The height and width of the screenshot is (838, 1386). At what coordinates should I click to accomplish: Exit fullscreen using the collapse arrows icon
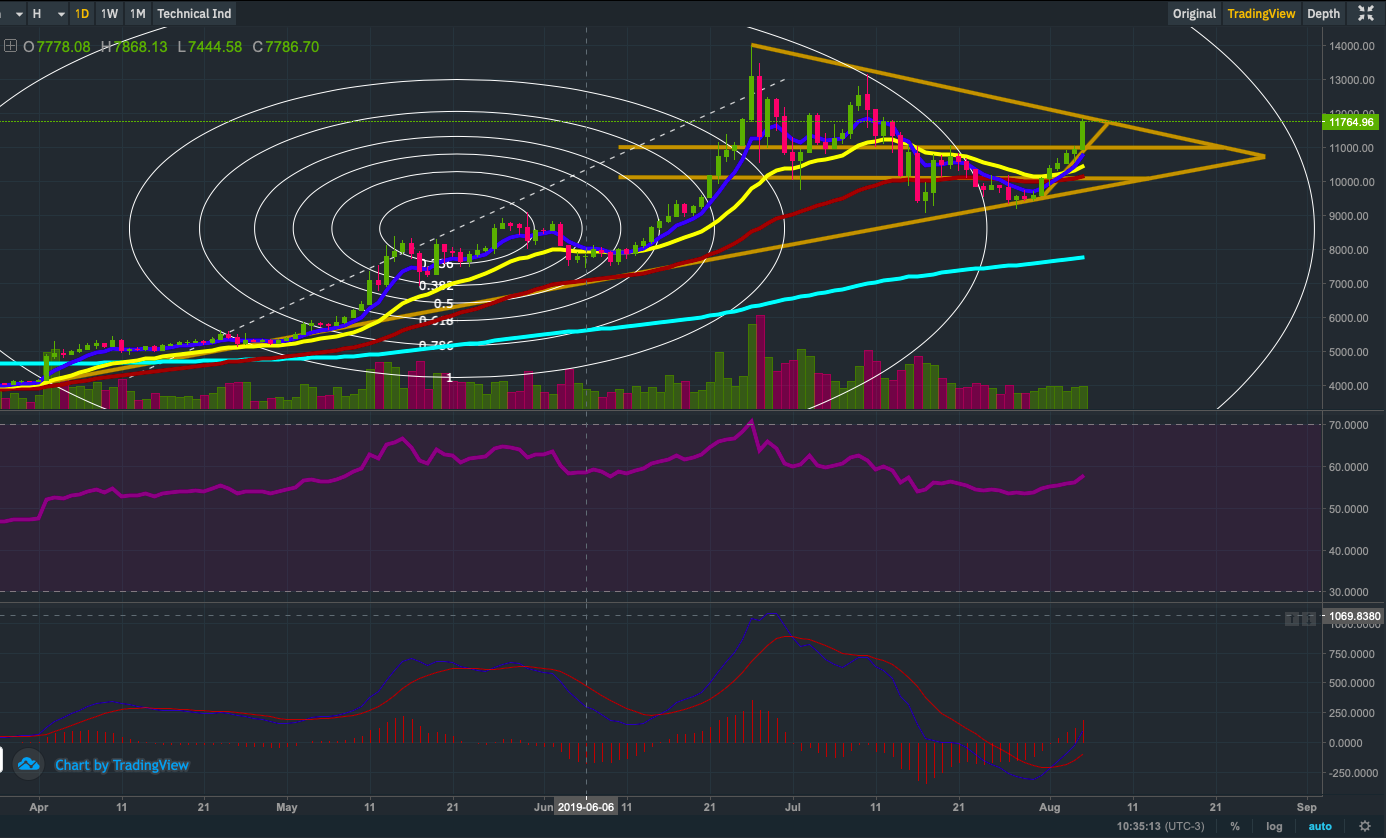click(x=1365, y=13)
